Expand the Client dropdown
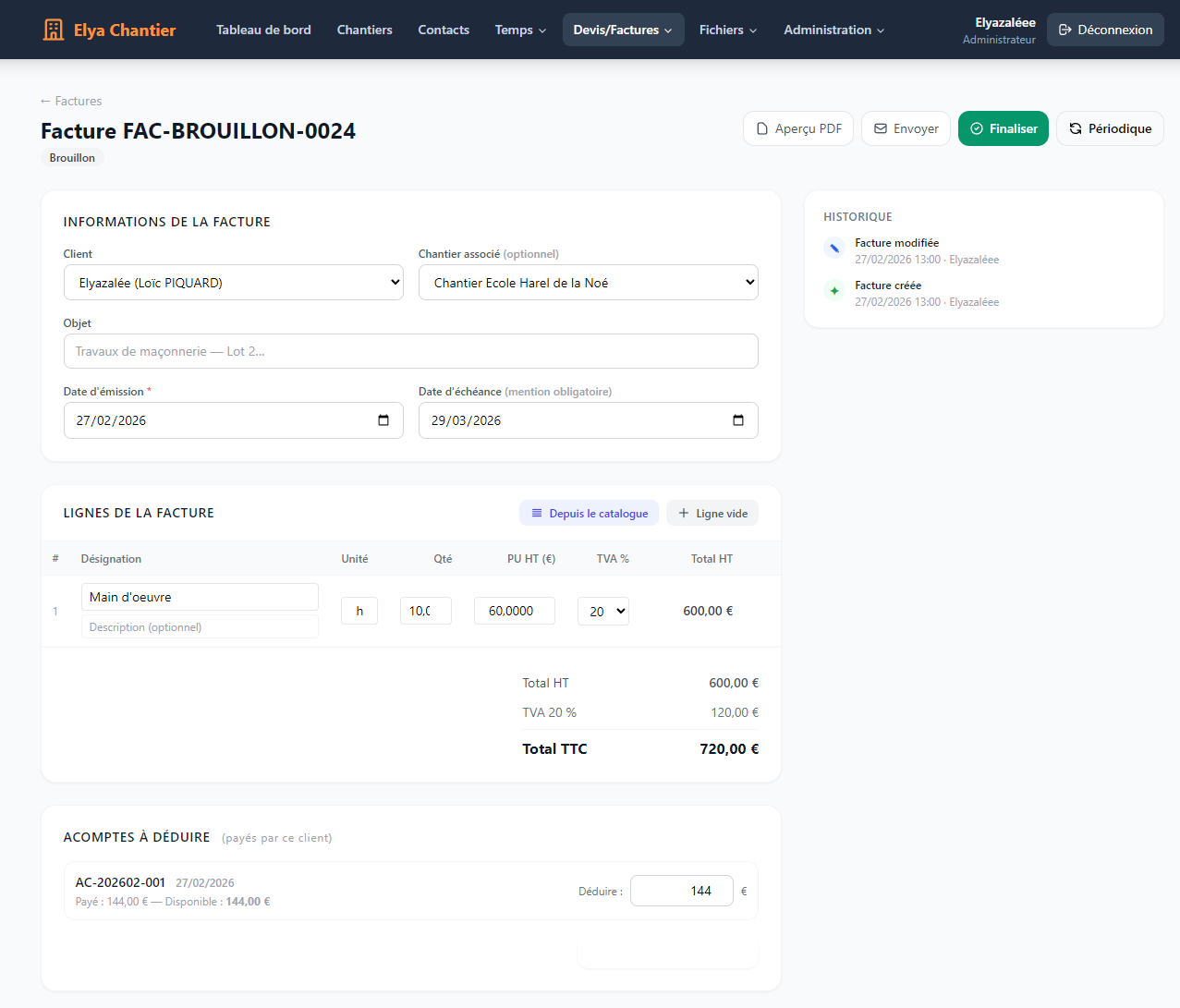 (233, 283)
